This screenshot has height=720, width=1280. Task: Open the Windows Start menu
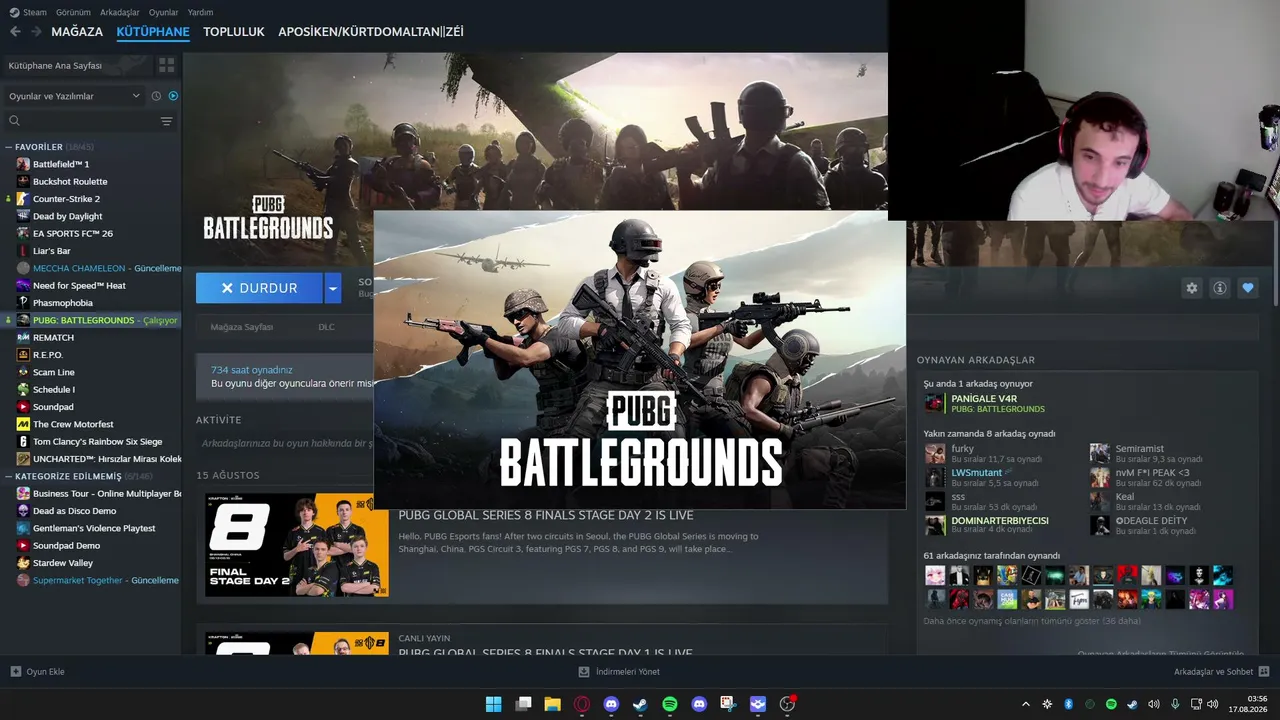tap(493, 704)
